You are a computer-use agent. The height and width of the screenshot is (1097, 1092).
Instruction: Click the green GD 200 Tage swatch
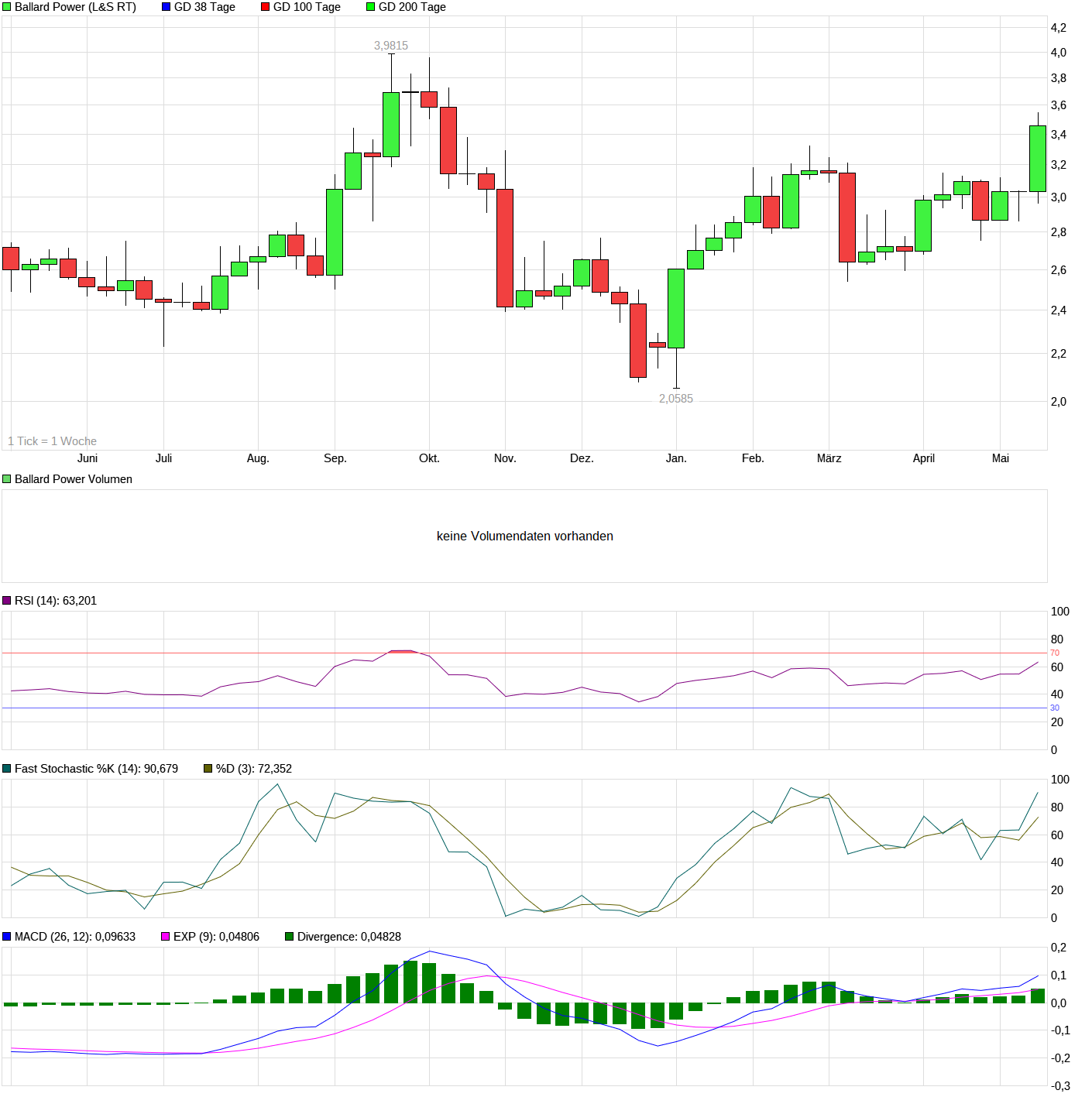[371, 7]
